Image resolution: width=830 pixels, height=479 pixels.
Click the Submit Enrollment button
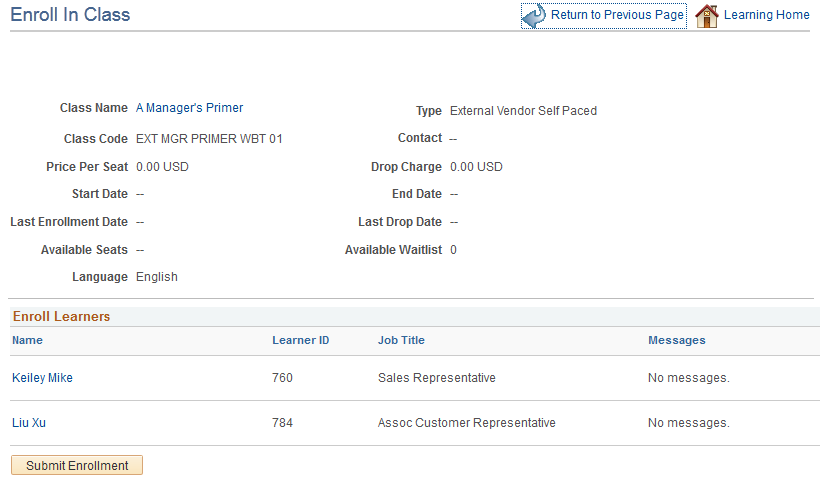click(x=77, y=465)
